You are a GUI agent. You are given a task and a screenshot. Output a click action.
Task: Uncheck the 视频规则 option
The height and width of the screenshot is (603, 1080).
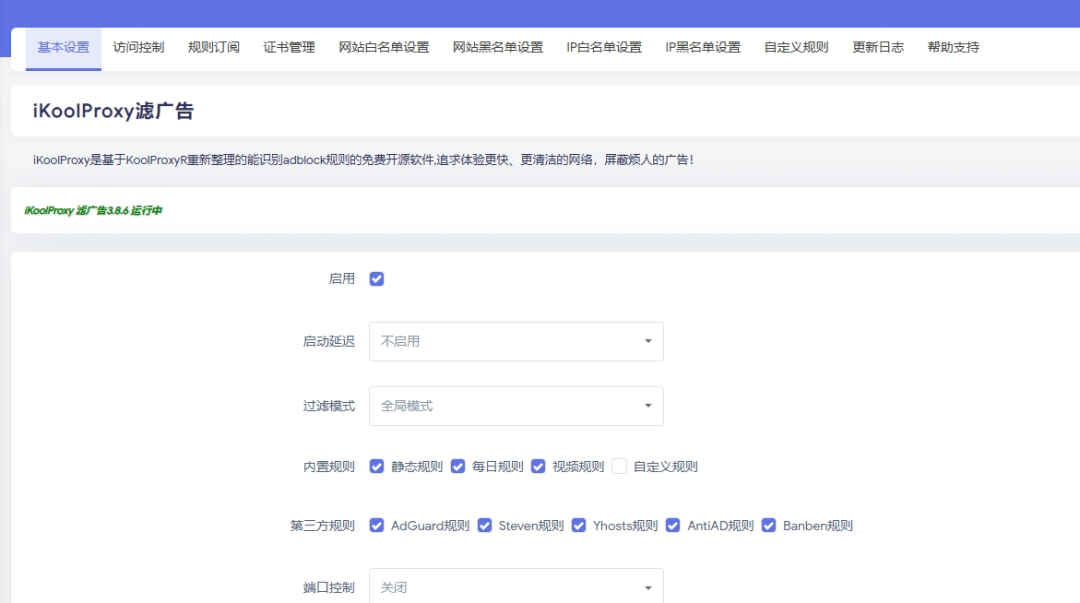tap(538, 466)
